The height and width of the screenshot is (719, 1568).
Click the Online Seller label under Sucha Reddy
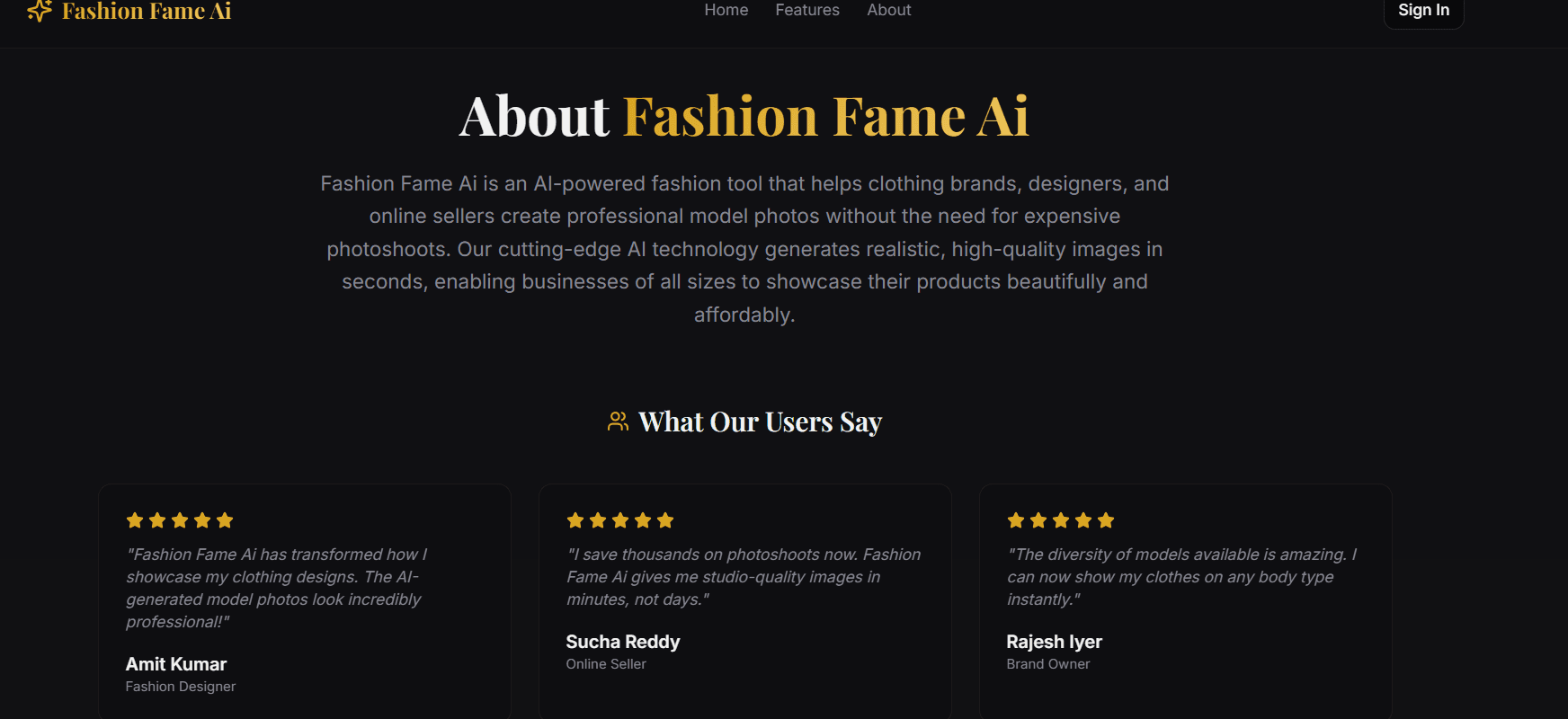click(x=605, y=663)
